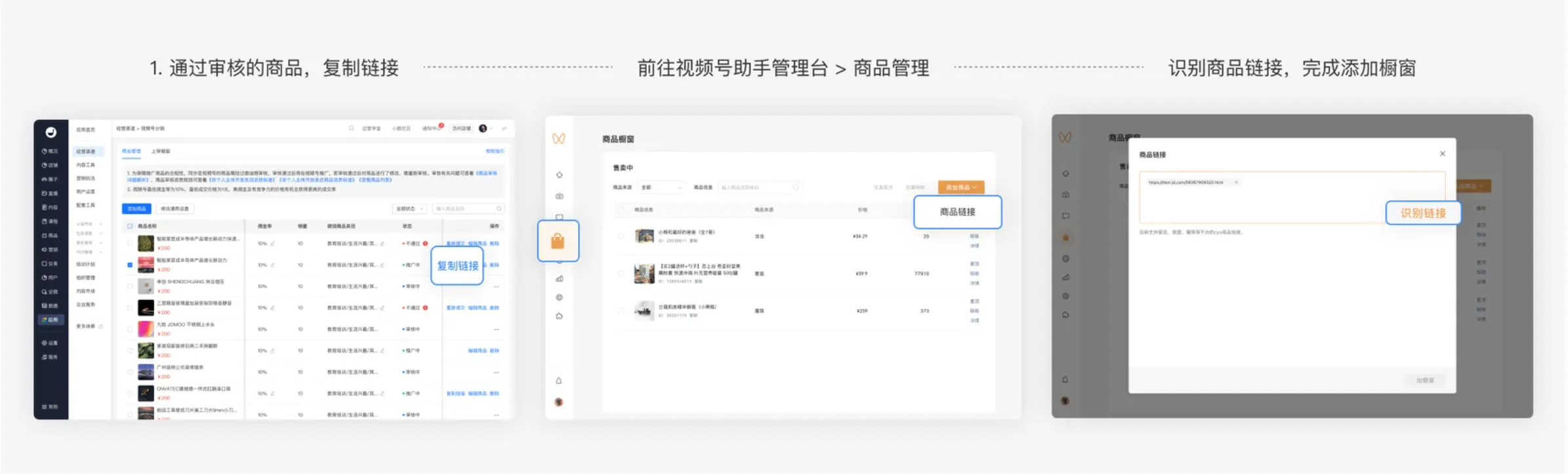
Task: Open the 全部状态 status dropdown
Action: tap(409, 209)
